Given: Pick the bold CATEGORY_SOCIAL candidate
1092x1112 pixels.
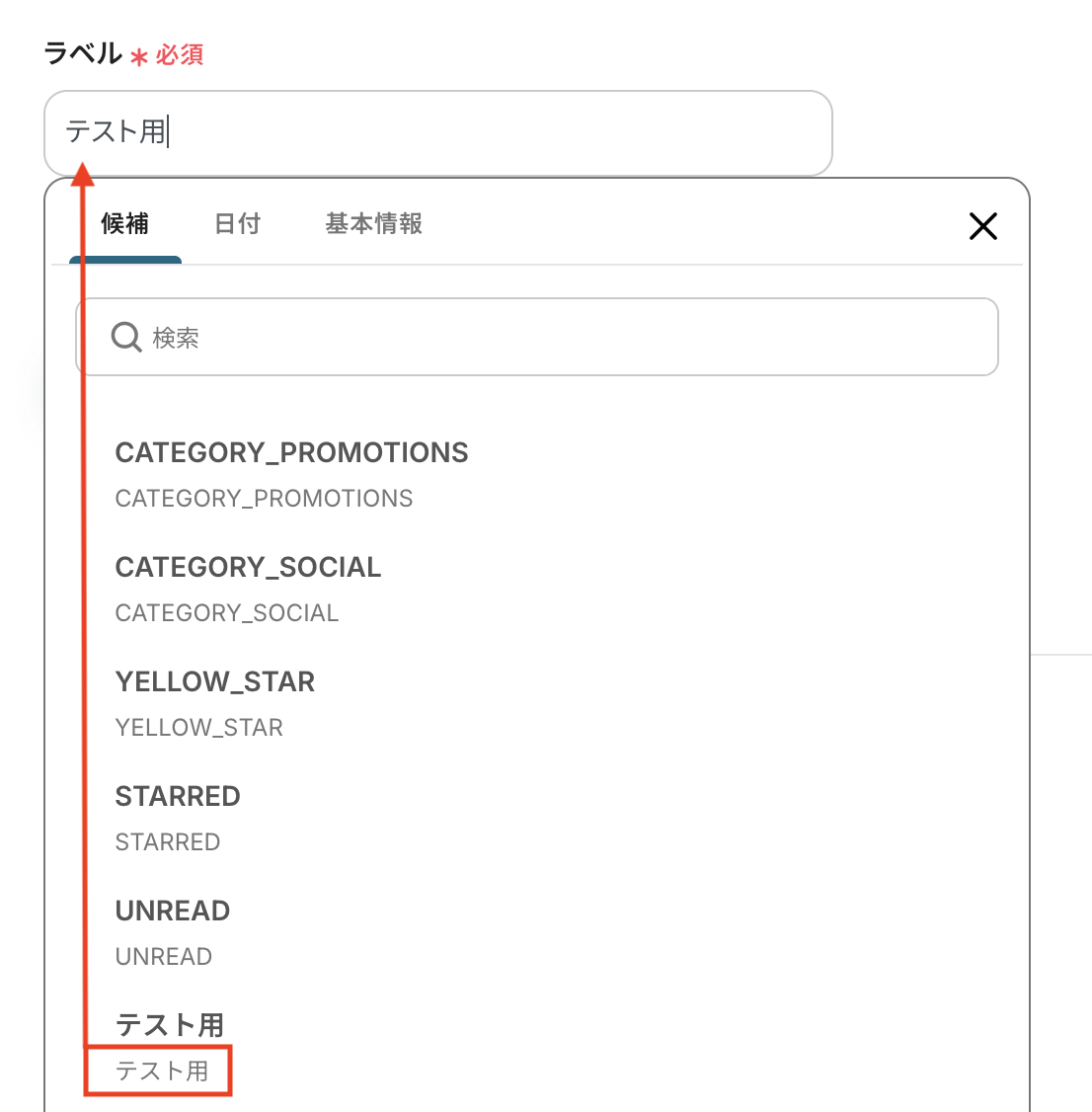Looking at the screenshot, I should (248, 567).
